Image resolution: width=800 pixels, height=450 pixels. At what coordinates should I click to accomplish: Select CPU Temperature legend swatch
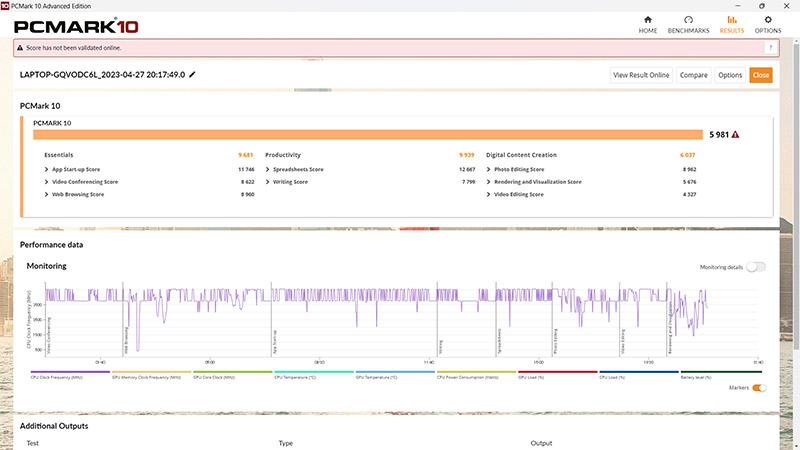[x=314, y=372]
